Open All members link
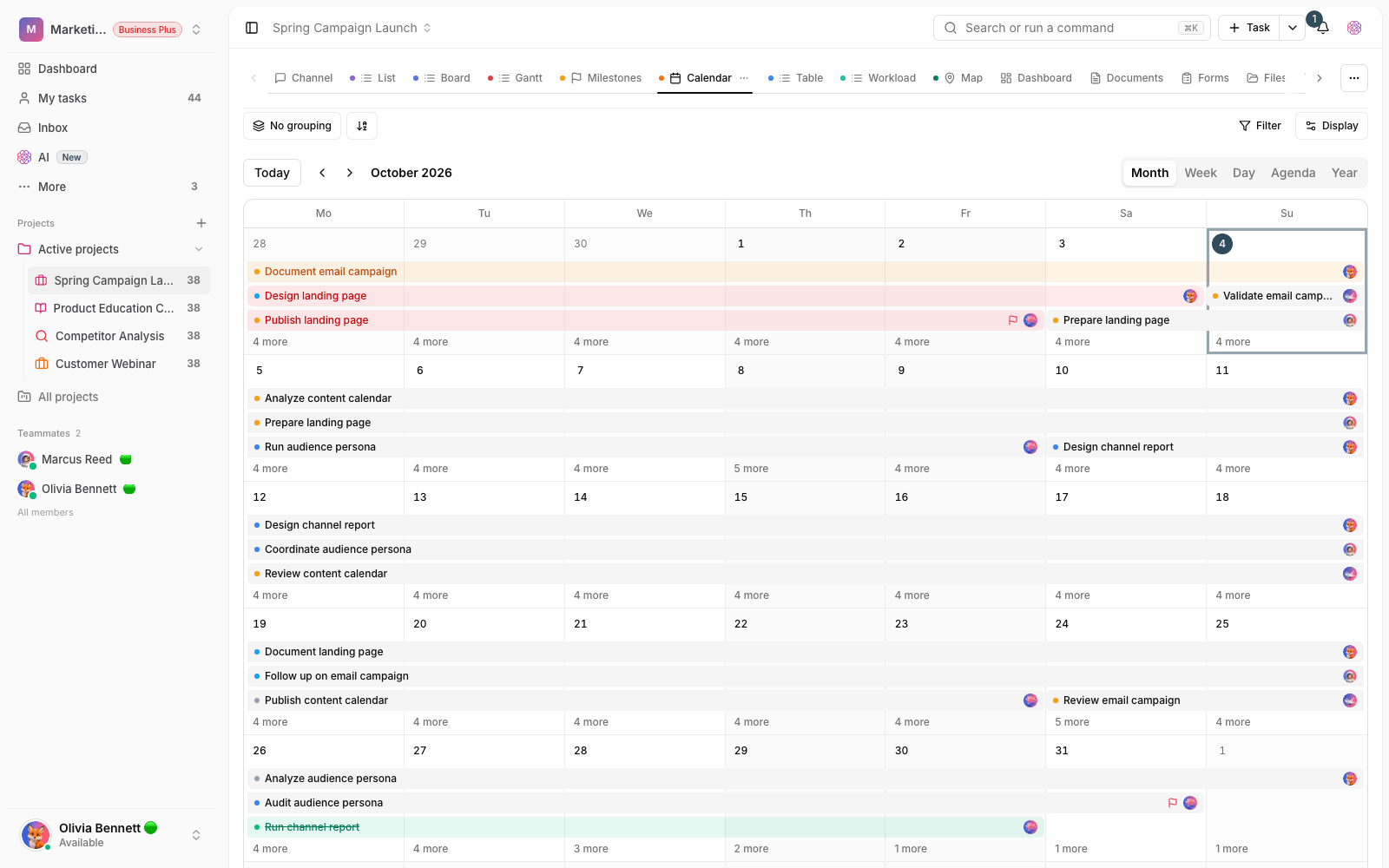 (45, 512)
